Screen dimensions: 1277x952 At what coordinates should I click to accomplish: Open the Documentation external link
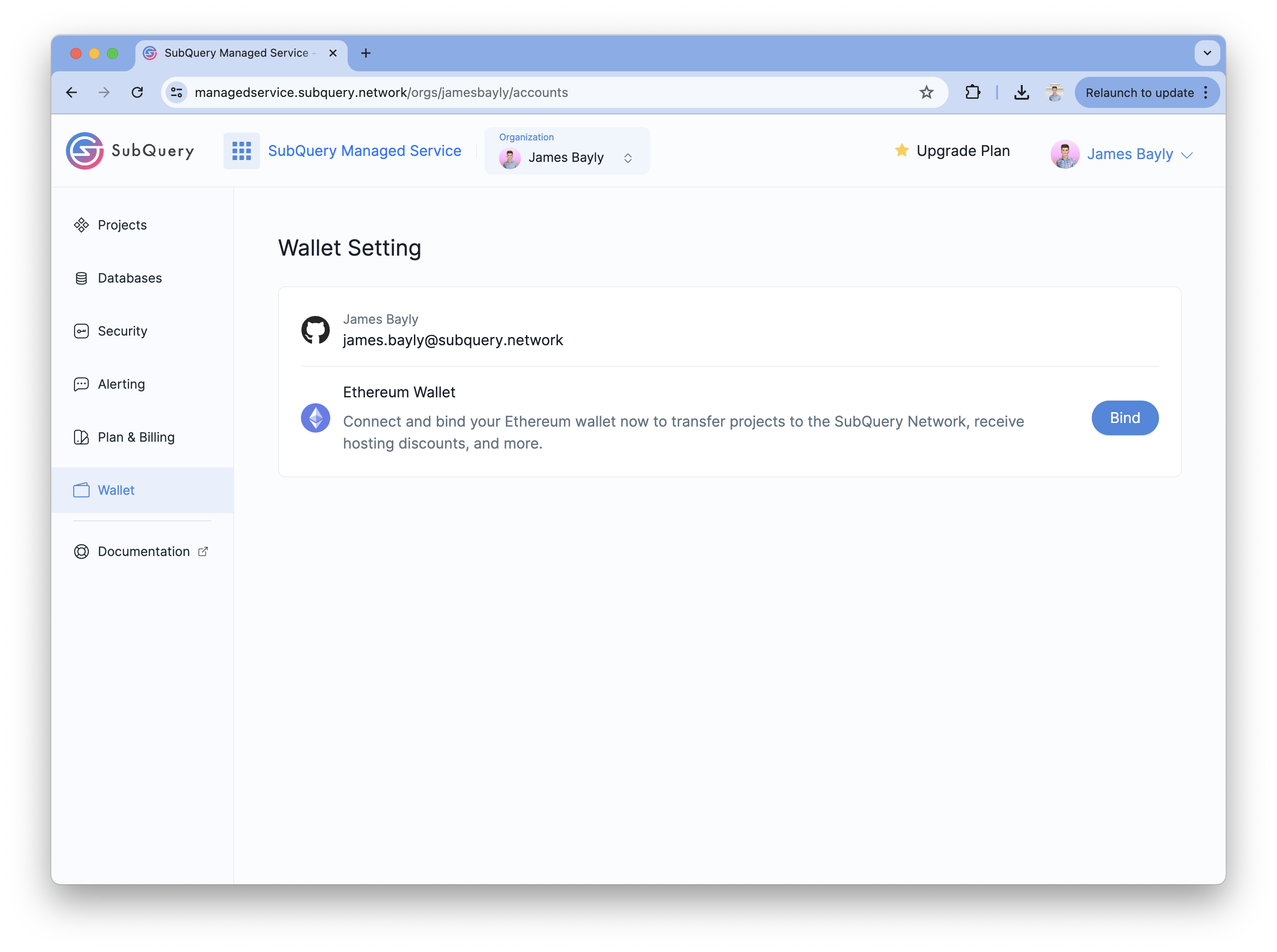tap(143, 551)
